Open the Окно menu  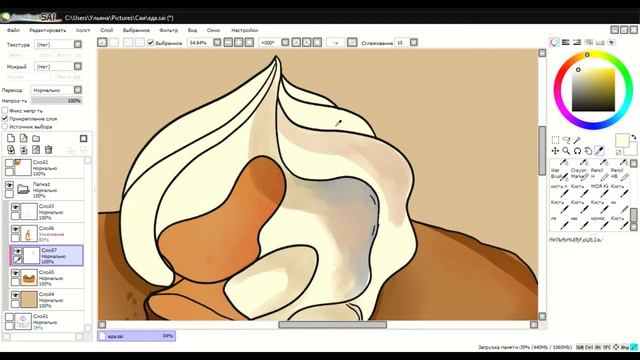[213, 30]
